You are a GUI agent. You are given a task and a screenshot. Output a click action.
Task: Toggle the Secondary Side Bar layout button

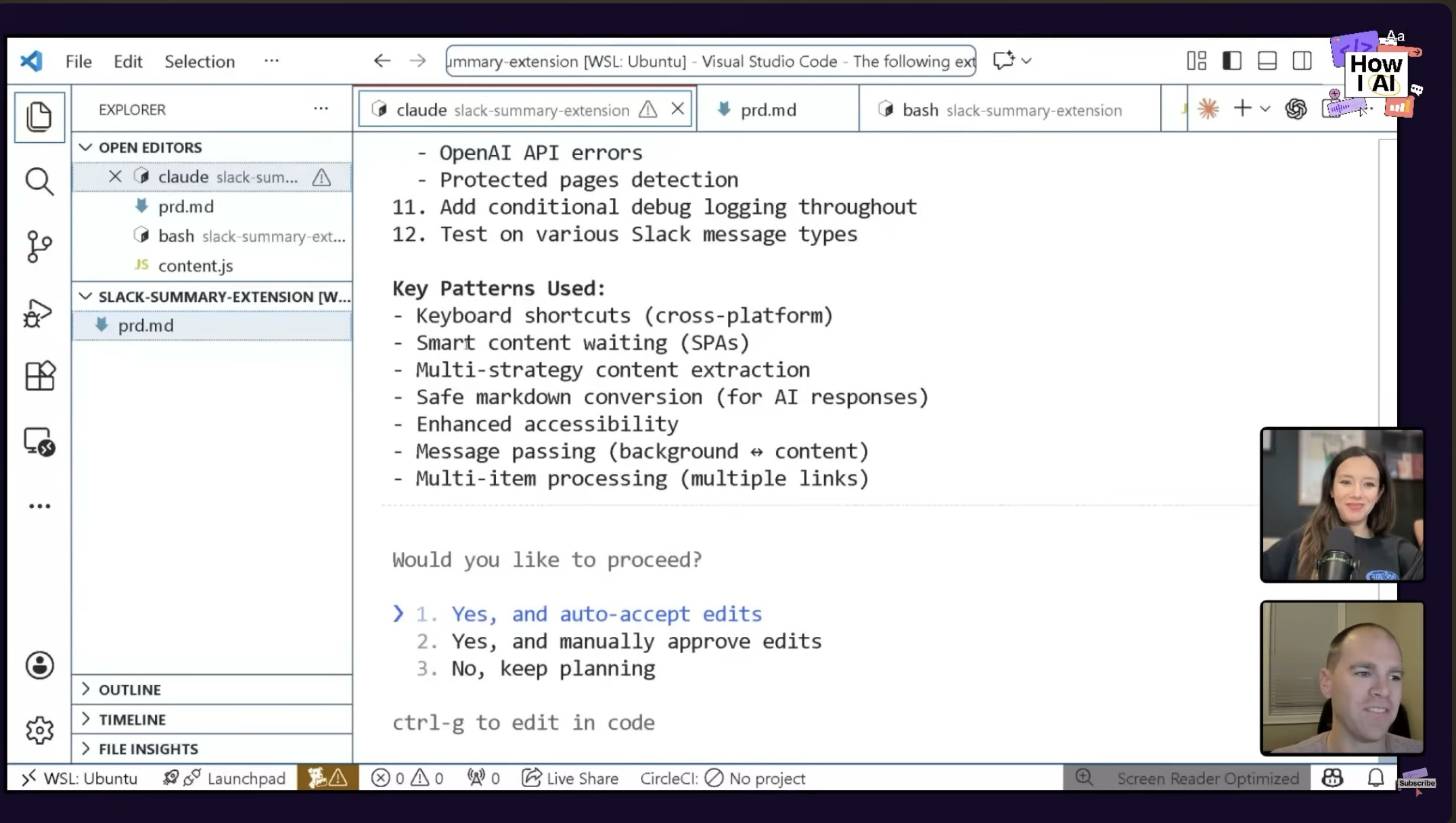[x=1302, y=61]
